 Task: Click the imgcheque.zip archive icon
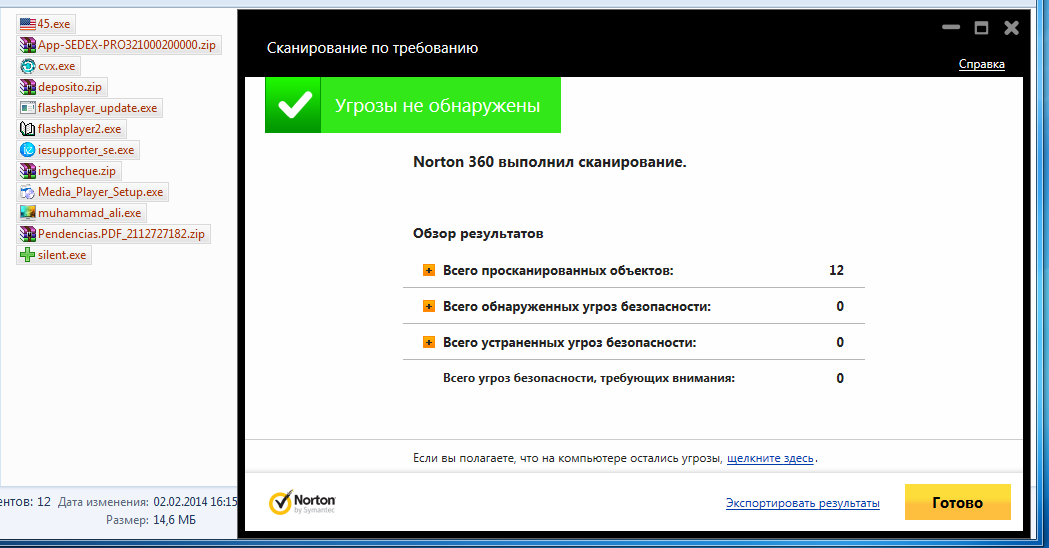click(27, 171)
